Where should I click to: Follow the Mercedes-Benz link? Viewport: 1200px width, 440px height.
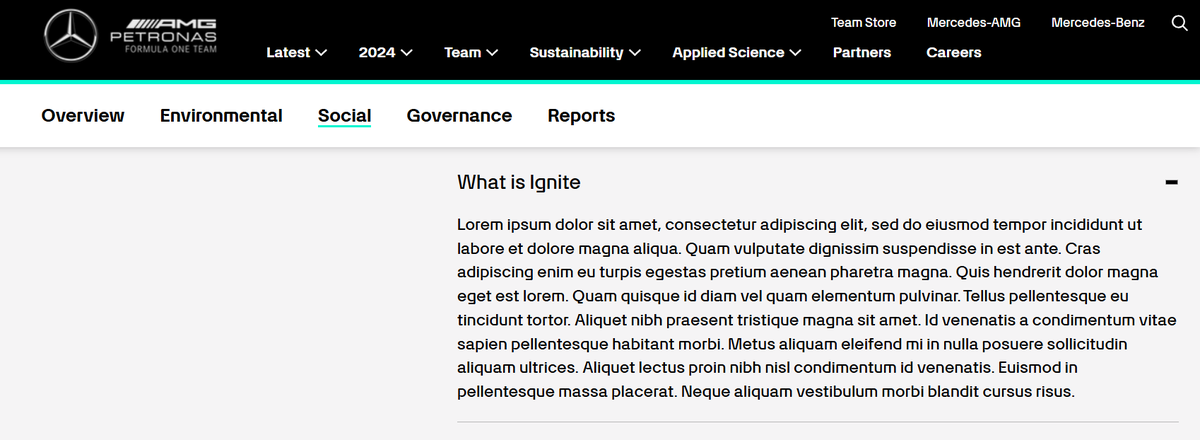point(1098,22)
